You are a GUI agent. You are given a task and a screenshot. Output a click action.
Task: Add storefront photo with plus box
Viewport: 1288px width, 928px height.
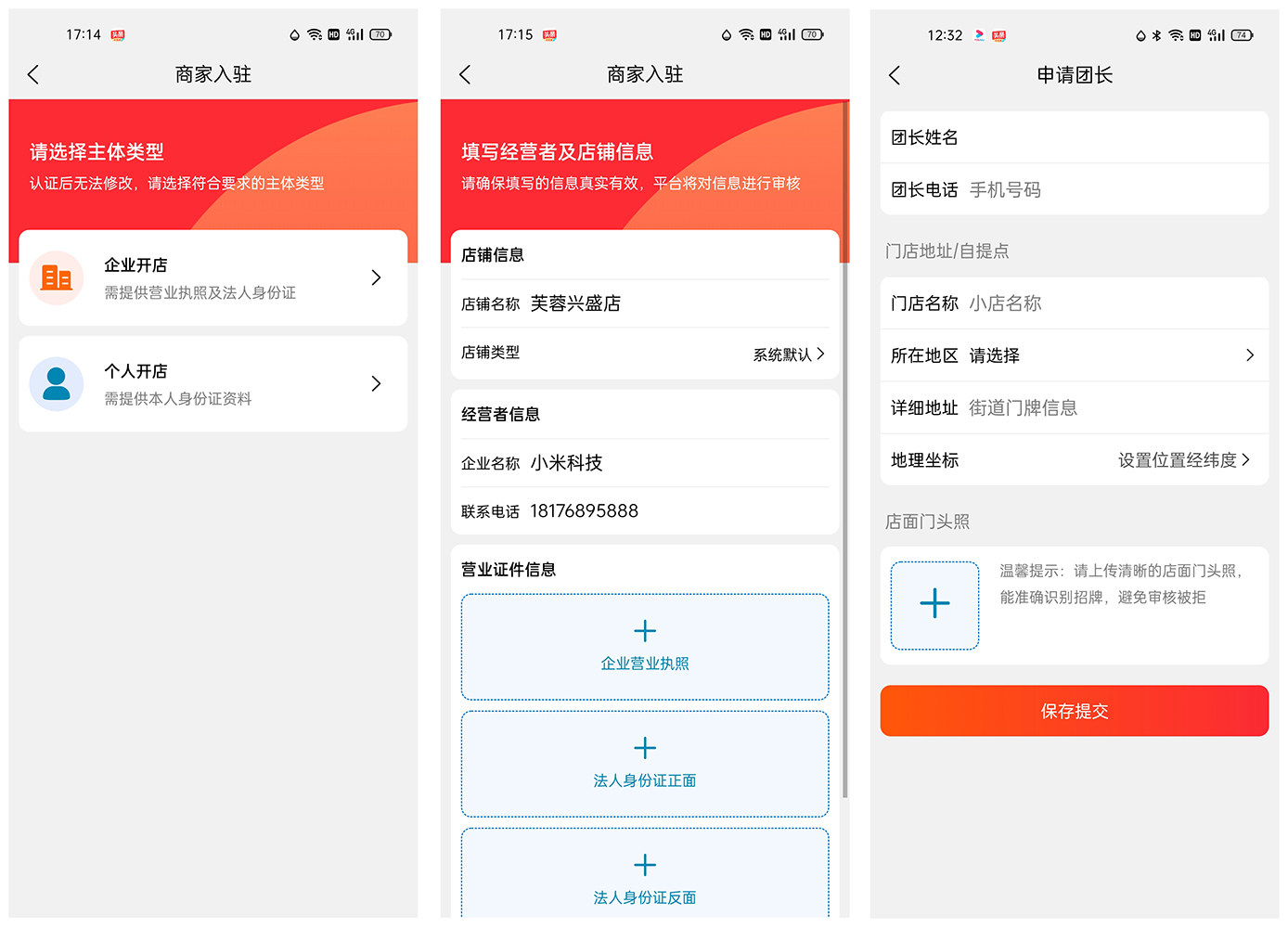[x=934, y=605]
